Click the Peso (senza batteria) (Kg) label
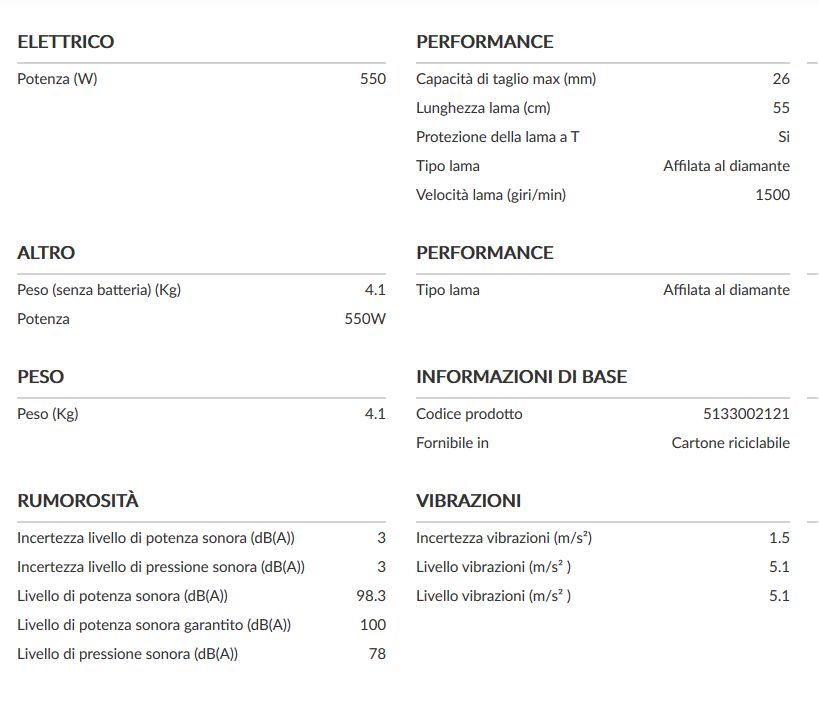 click(x=99, y=290)
